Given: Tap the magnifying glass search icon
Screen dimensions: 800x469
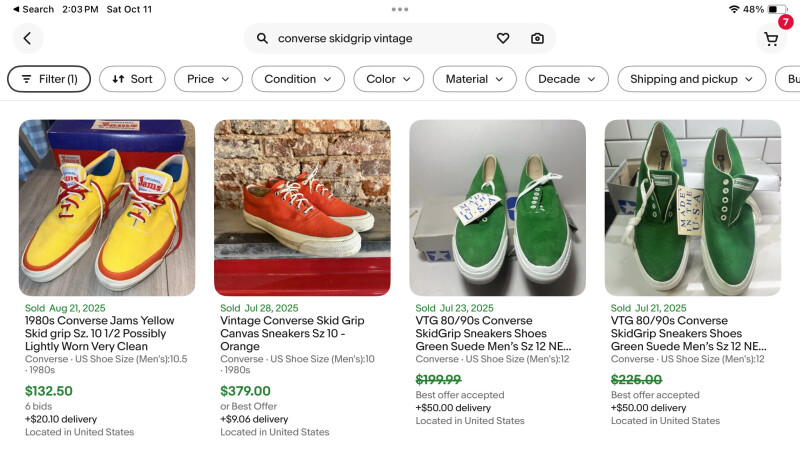Looking at the screenshot, I should point(262,39).
